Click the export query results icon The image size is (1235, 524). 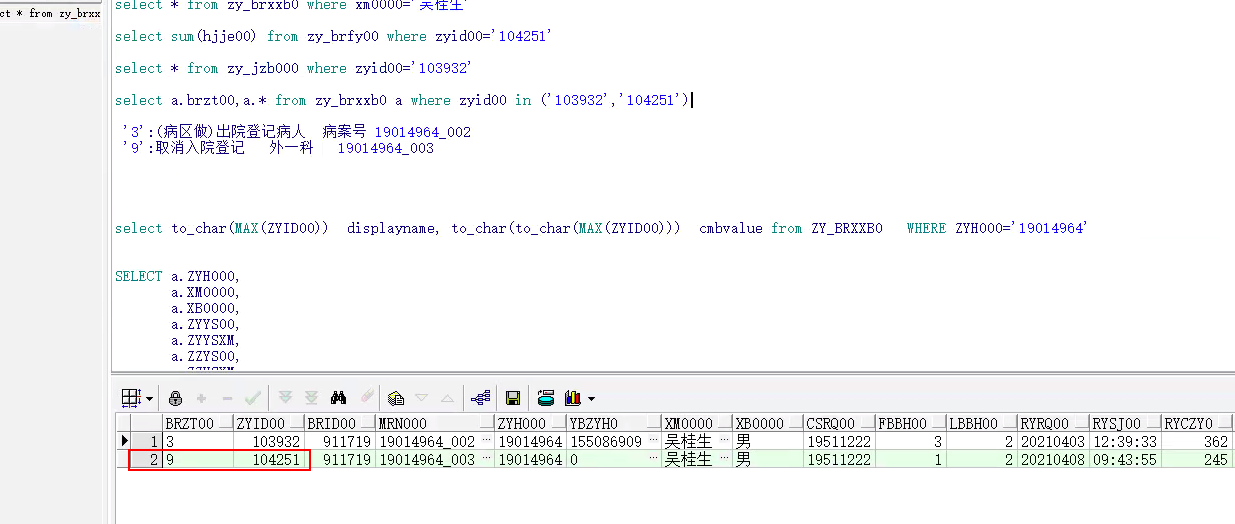pyautogui.click(x=546, y=397)
